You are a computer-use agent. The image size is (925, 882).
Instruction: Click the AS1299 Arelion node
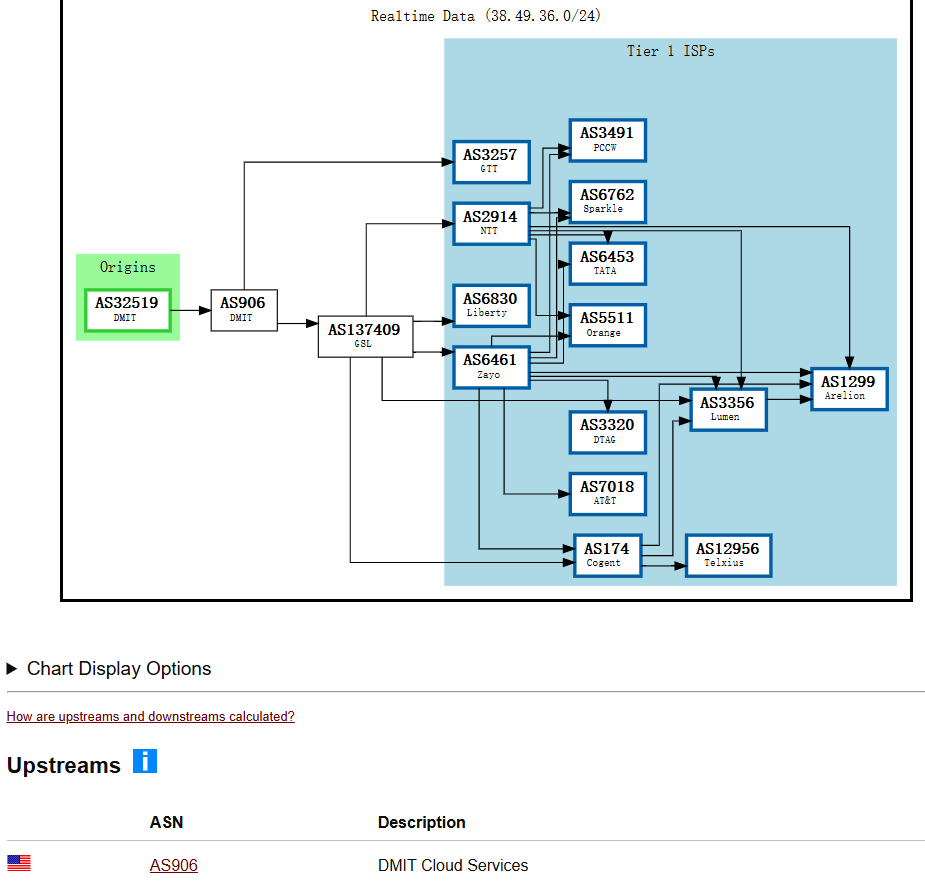(x=849, y=389)
